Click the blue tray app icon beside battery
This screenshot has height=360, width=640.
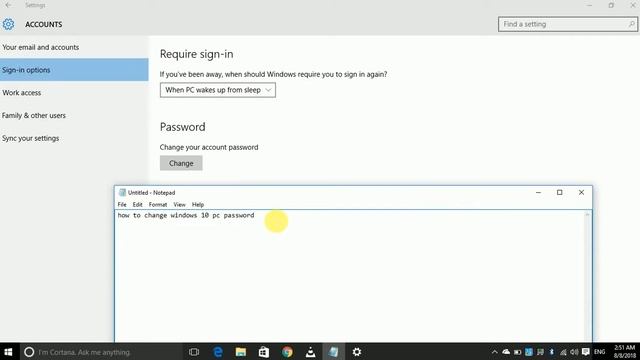pyautogui.click(x=529, y=352)
